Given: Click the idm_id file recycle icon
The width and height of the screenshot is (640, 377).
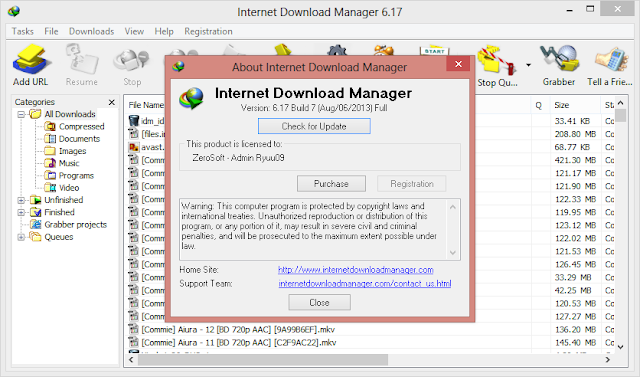Looking at the screenshot, I should tap(133, 120).
